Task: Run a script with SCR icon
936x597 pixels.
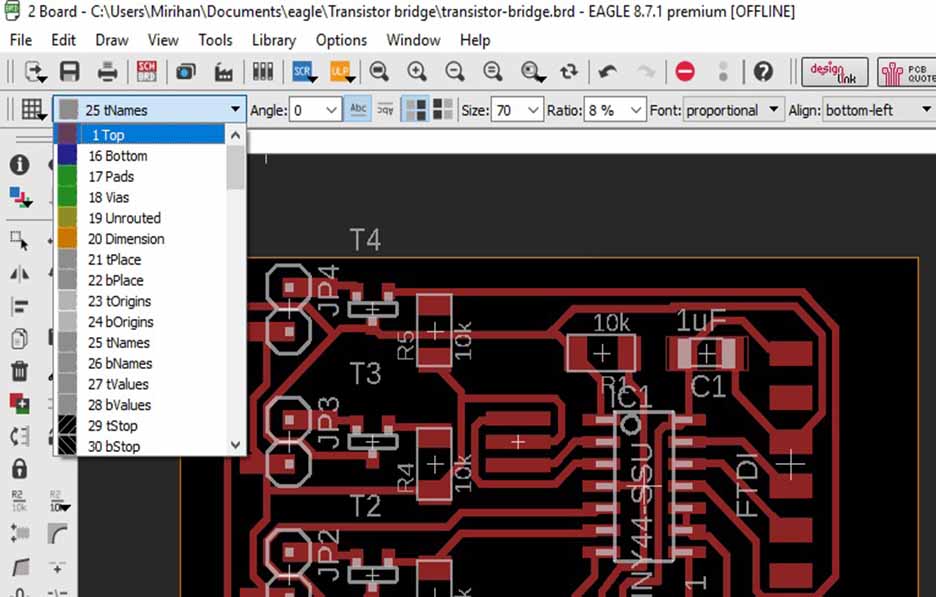Action: [x=304, y=72]
